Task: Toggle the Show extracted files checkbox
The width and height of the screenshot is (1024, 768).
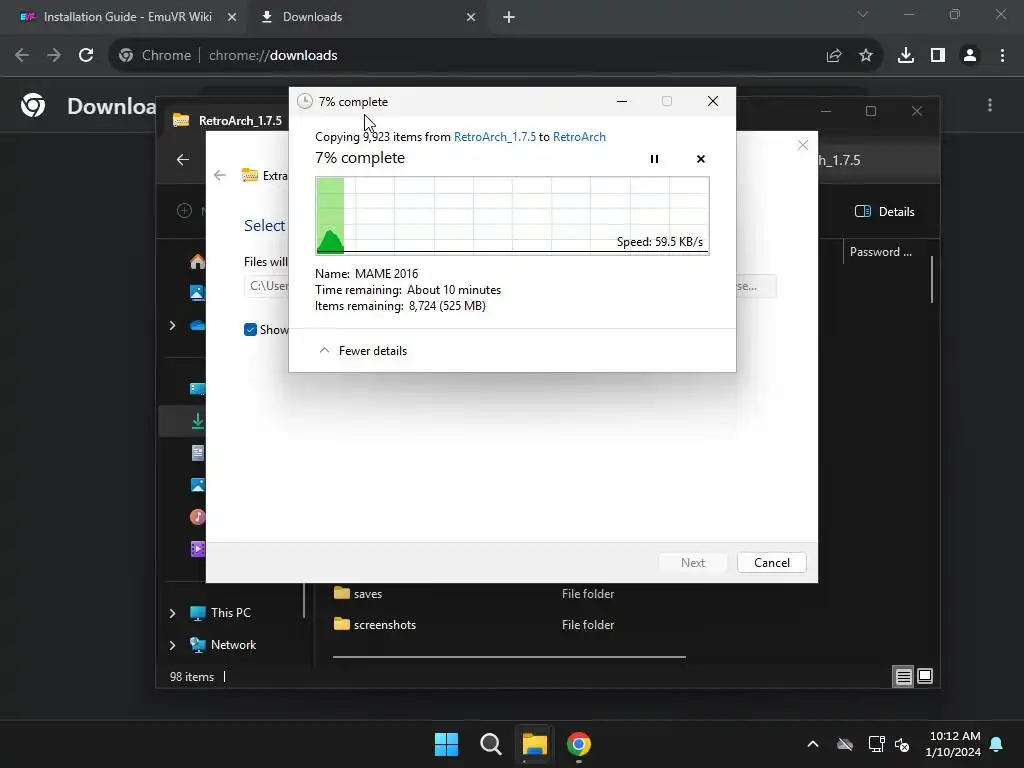Action: [x=250, y=330]
